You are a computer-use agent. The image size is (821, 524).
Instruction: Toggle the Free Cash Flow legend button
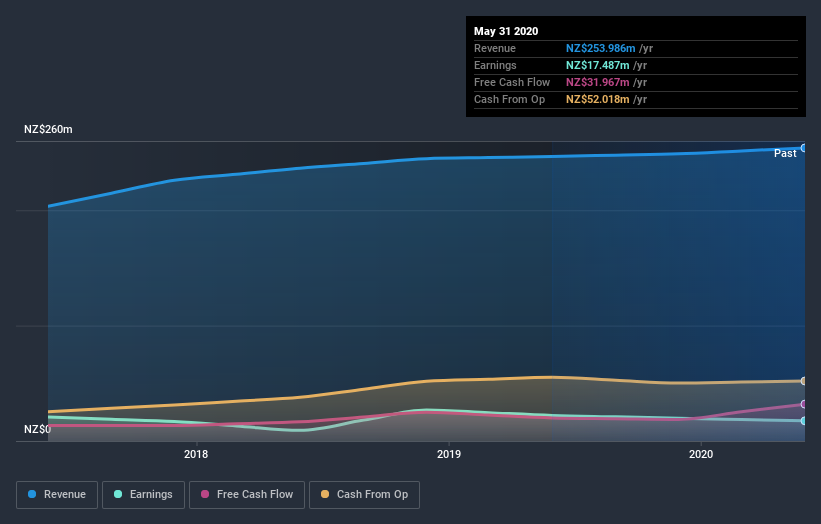[247, 495]
